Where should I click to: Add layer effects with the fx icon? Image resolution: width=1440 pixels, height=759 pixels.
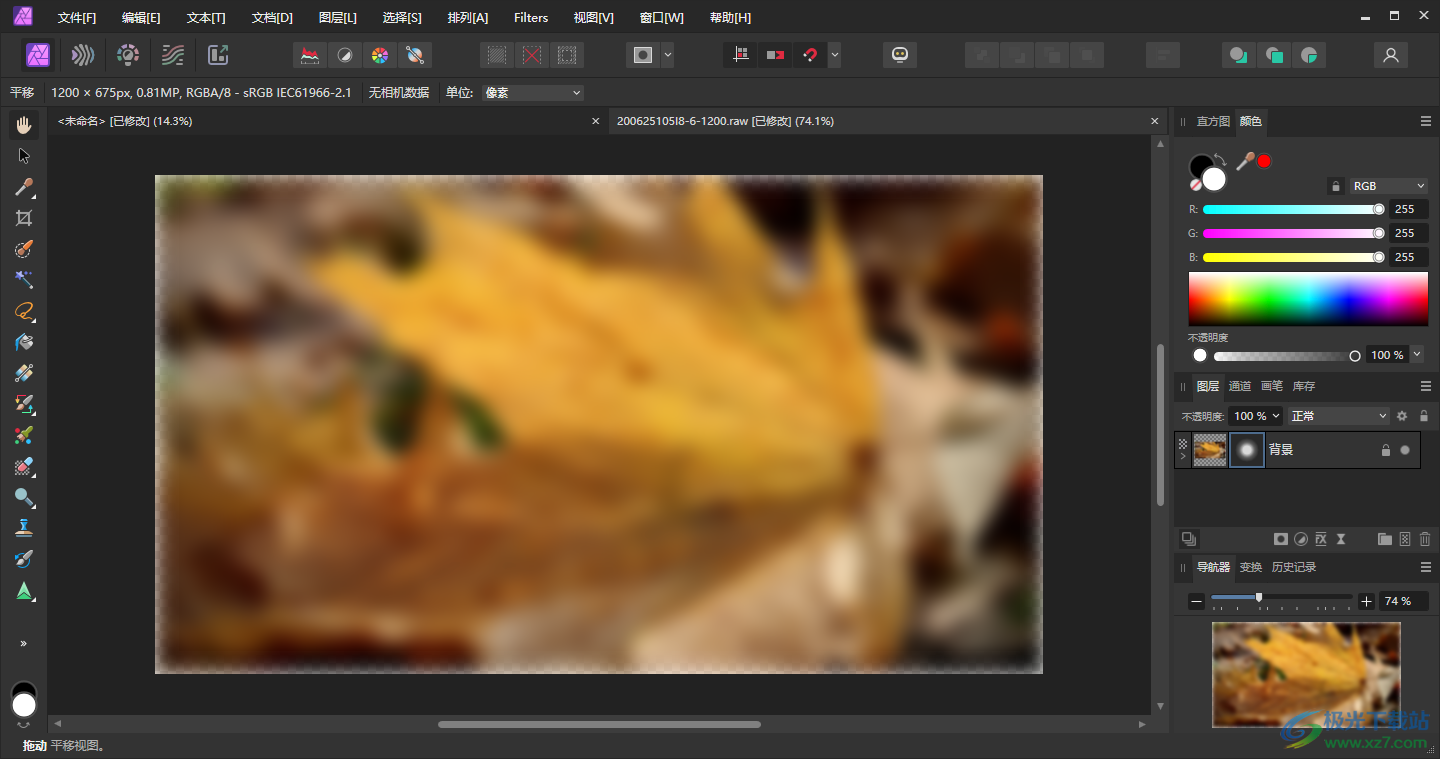[1320, 539]
